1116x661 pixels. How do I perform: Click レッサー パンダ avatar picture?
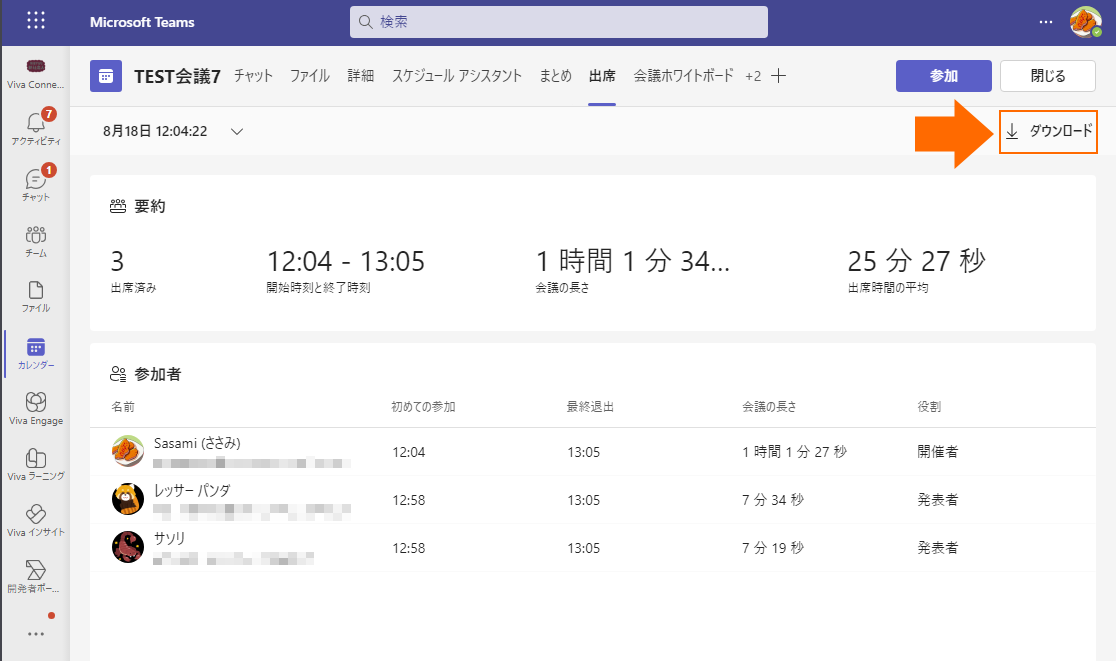pyautogui.click(x=128, y=499)
